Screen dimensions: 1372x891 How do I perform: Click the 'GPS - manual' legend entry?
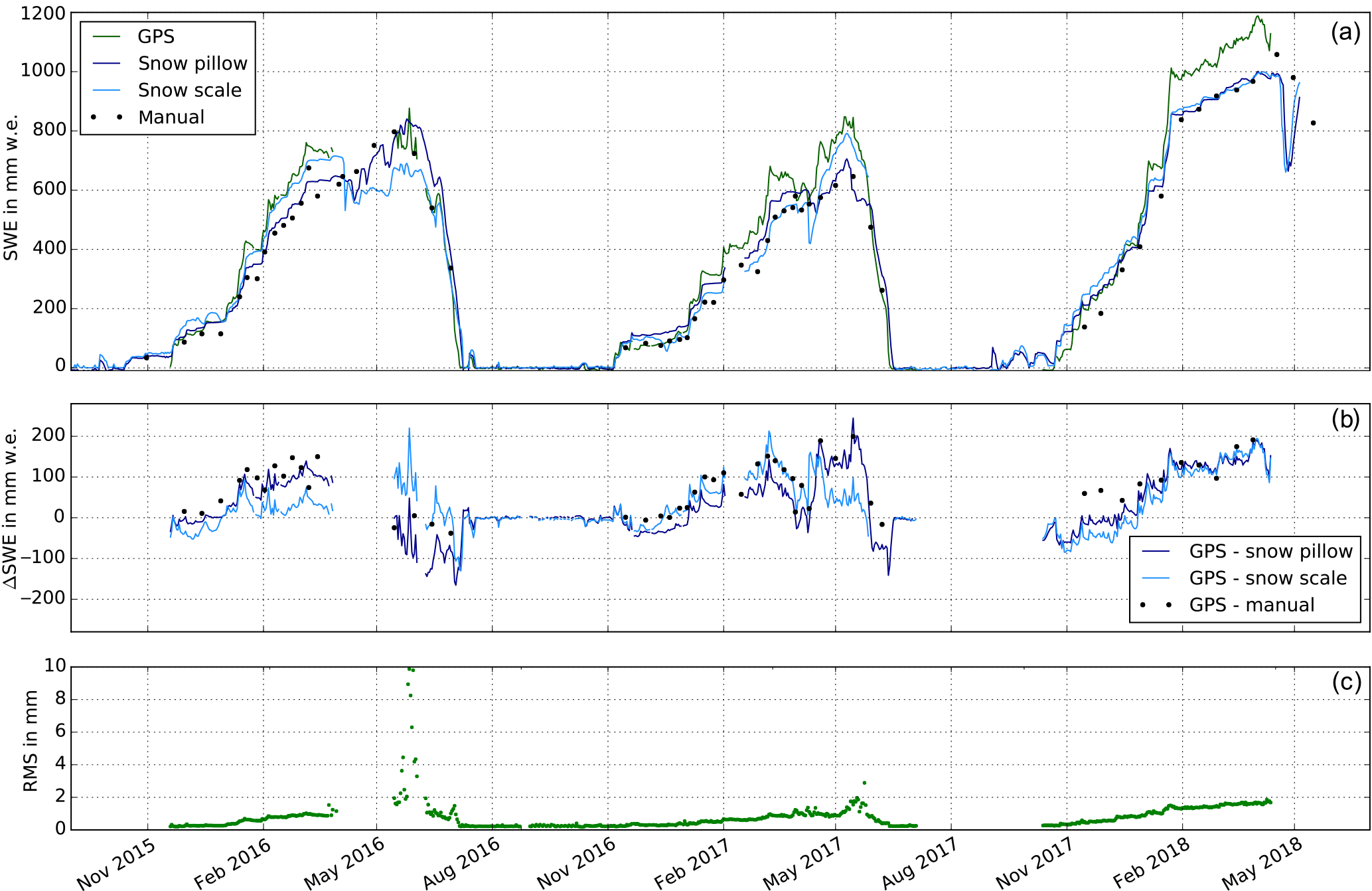1251,606
